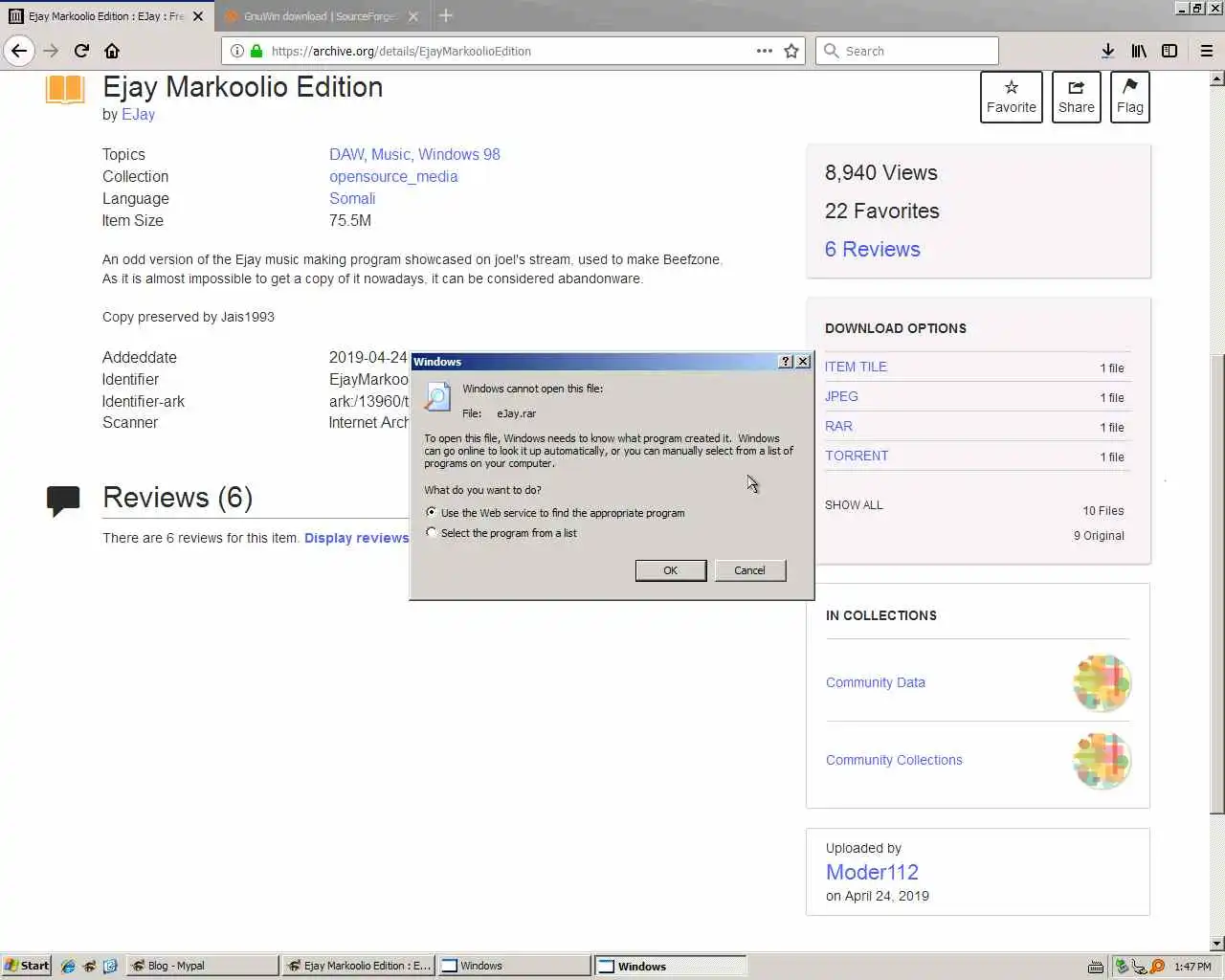
Task: Click the browser forward arrow
Action: pos(51,51)
